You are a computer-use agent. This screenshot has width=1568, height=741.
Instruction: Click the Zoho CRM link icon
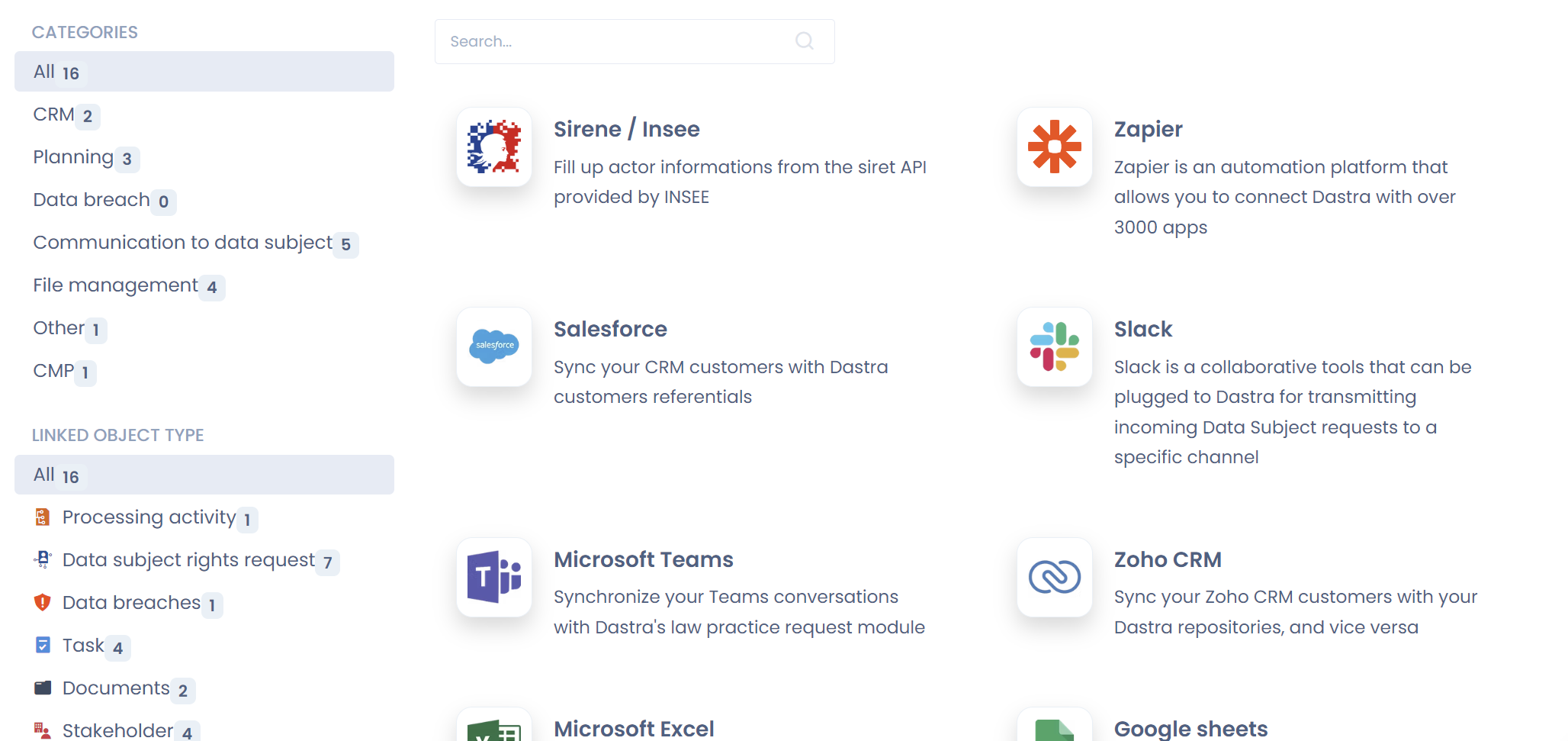[x=1055, y=578]
